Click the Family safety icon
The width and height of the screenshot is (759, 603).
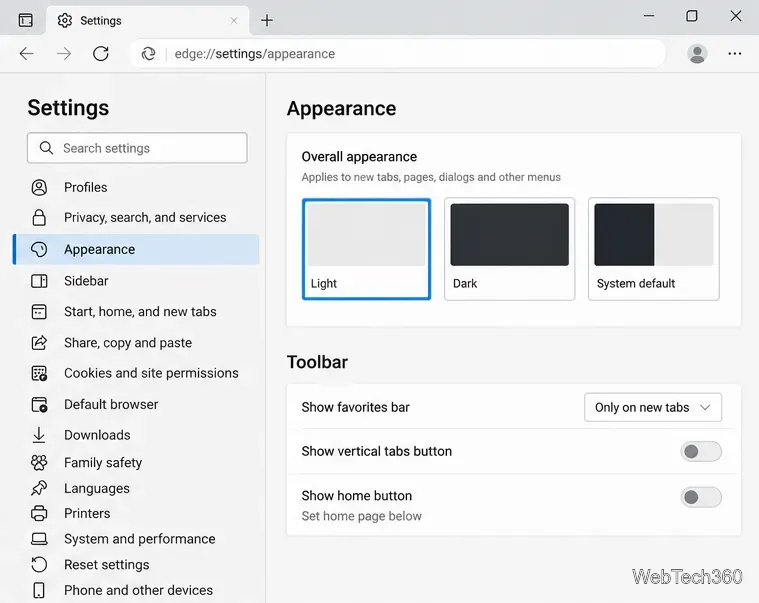click(39, 463)
